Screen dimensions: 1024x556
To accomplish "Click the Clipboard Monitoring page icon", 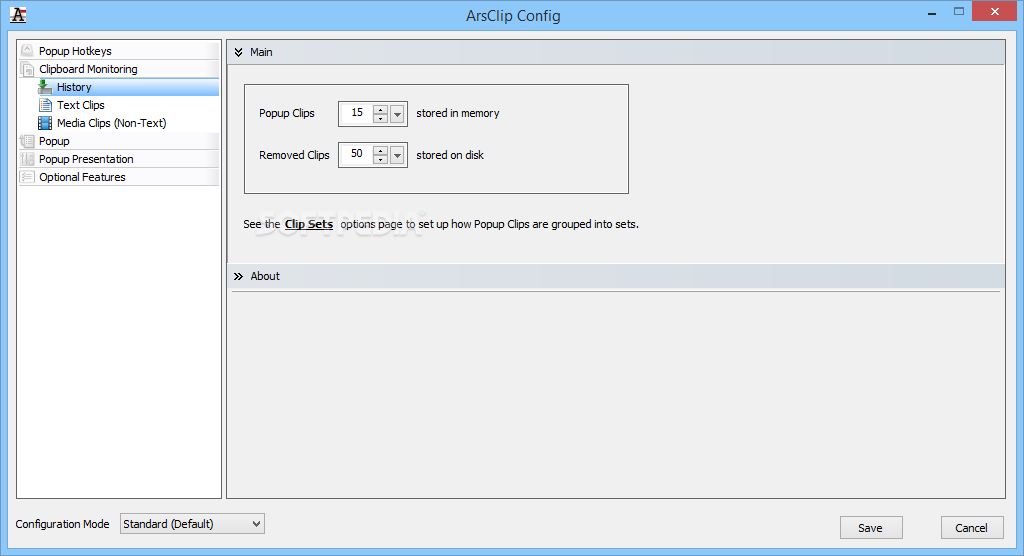I will [27, 69].
